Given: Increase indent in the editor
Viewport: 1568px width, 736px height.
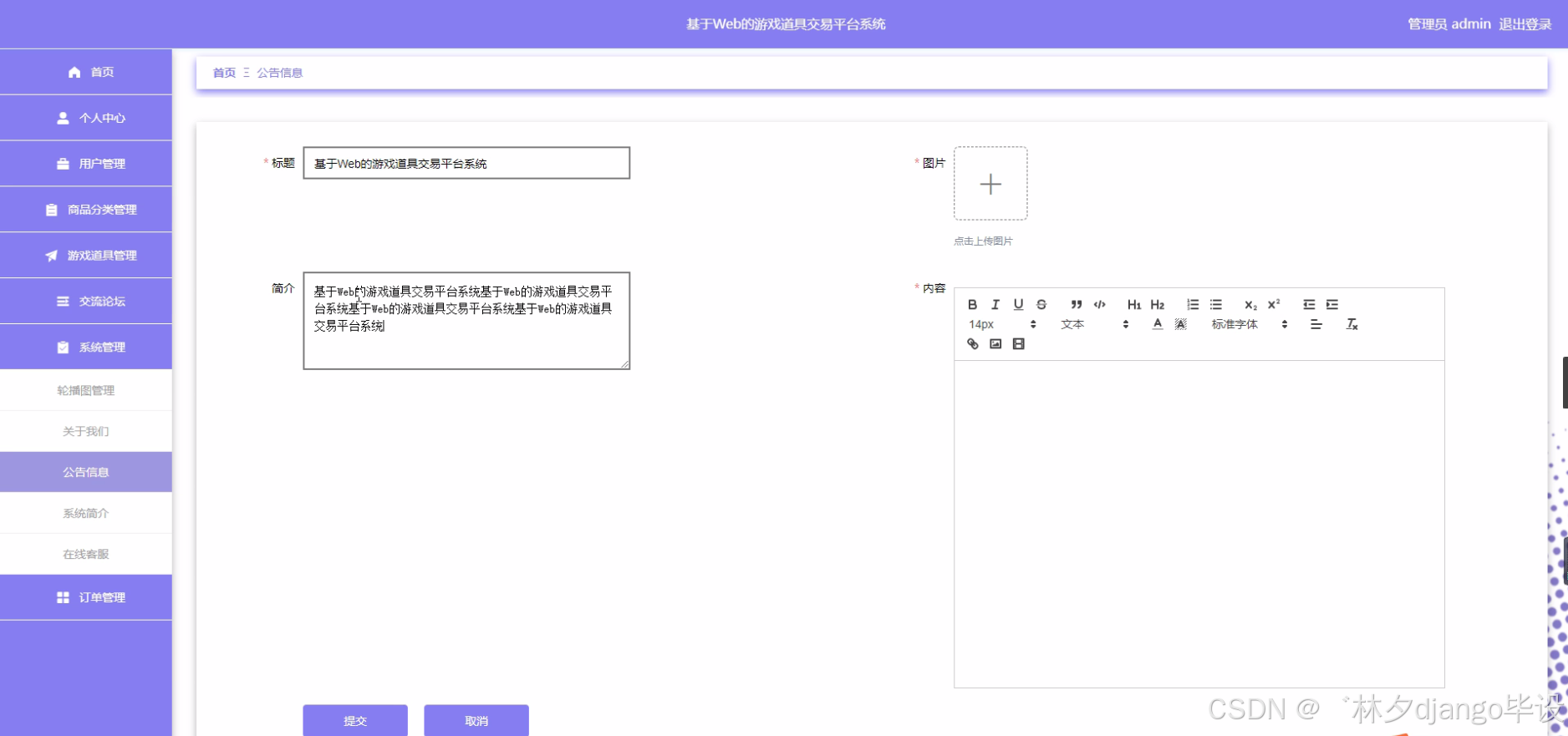Looking at the screenshot, I should [x=1332, y=305].
